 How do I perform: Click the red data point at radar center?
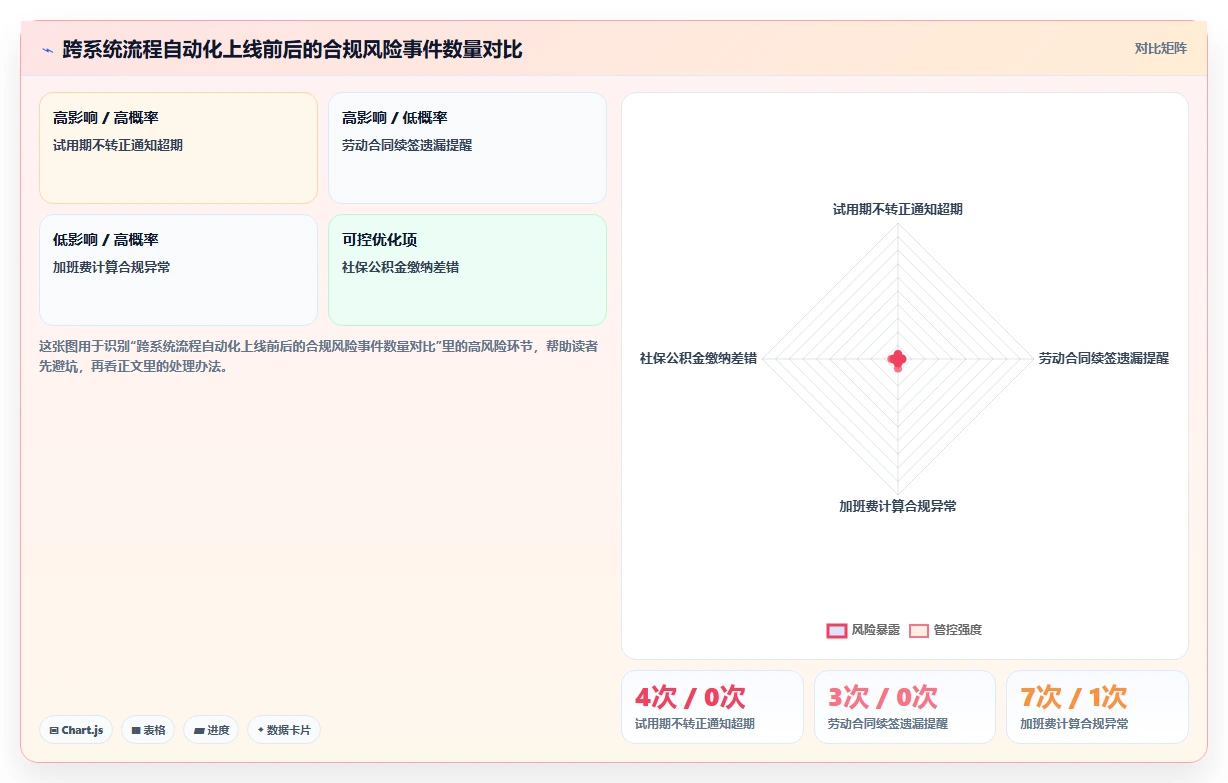click(x=898, y=360)
